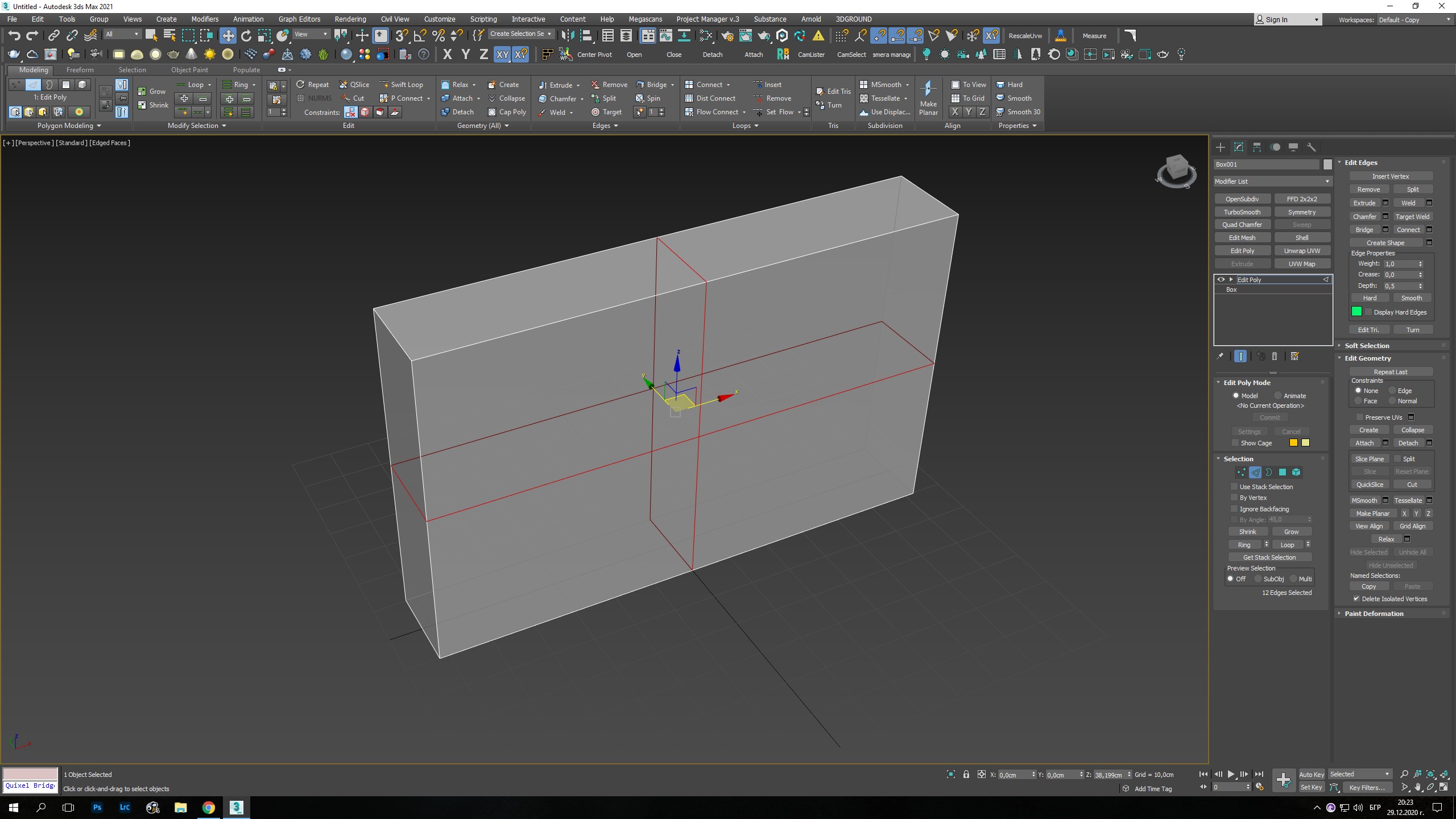The width and height of the screenshot is (1456, 819).
Task: Open the Create command panel tab
Action: coord(1221,147)
